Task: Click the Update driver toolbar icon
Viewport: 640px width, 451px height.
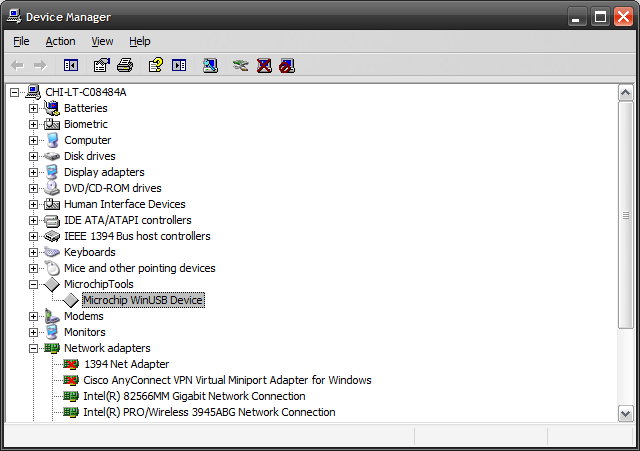Action: tap(241, 65)
